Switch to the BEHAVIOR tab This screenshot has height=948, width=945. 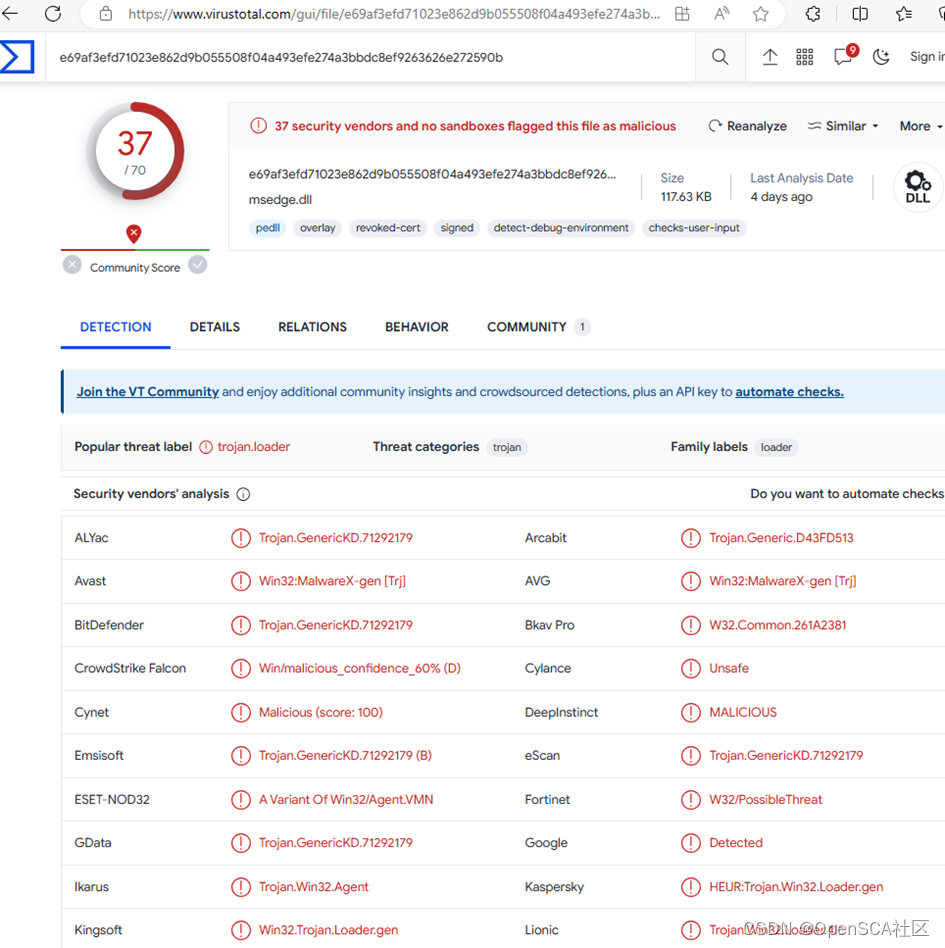click(x=417, y=327)
